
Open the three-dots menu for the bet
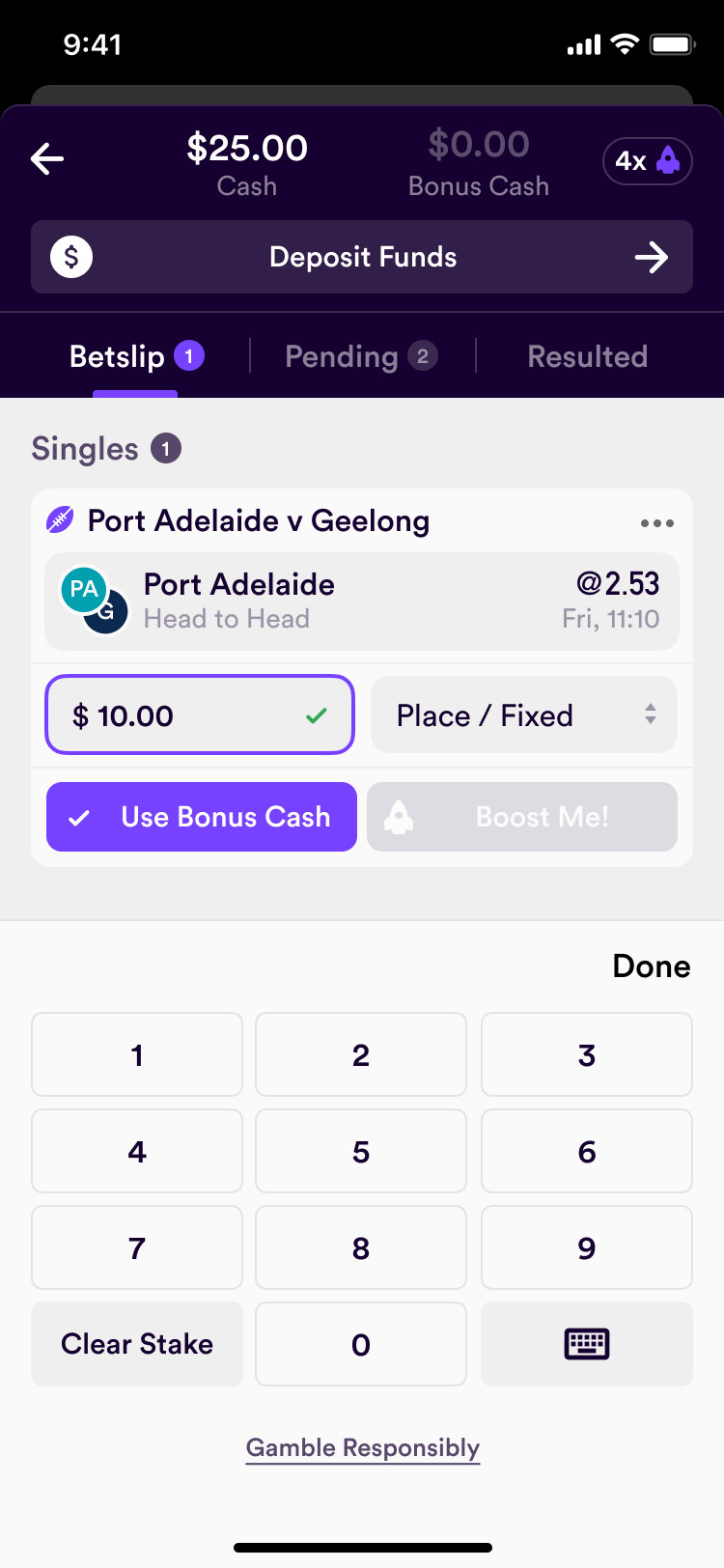[656, 523]
